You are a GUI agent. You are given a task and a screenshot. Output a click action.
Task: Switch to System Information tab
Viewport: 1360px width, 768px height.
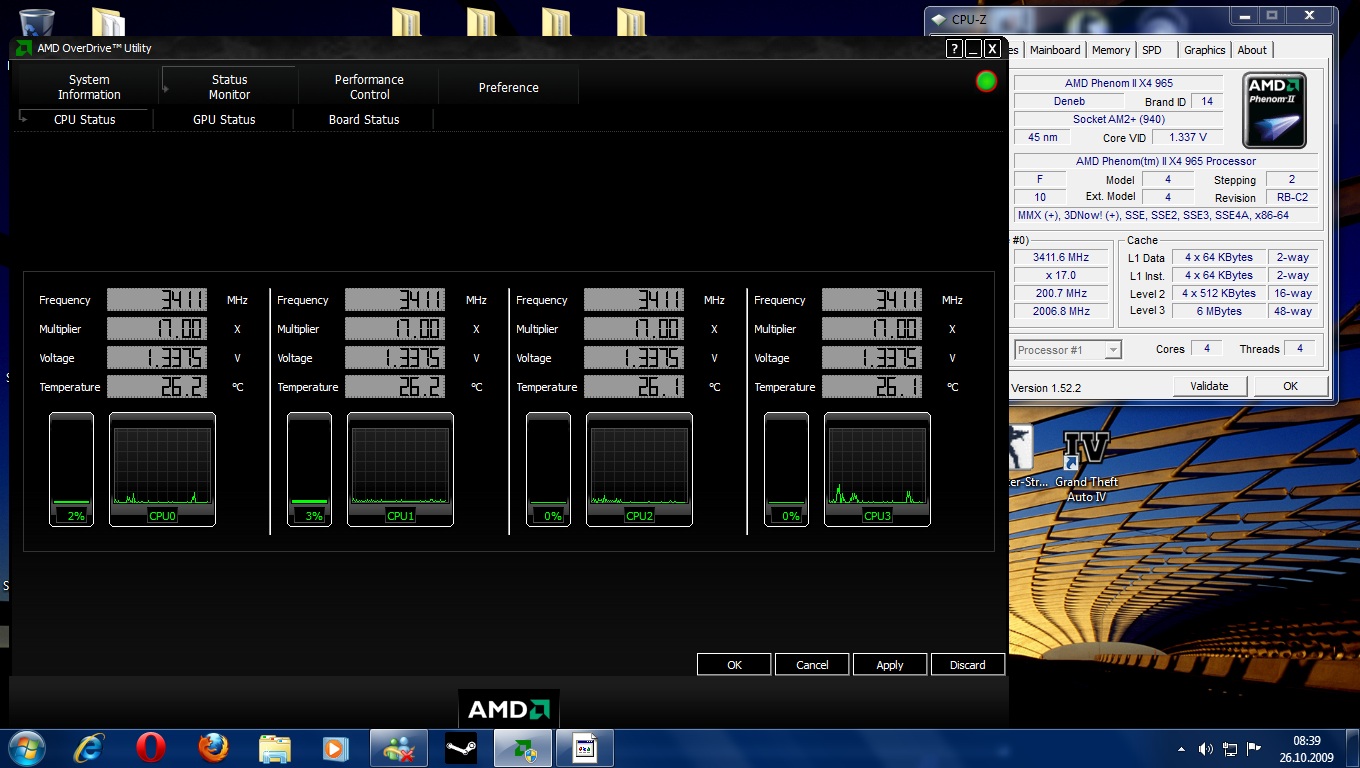(x=89, y=87)
